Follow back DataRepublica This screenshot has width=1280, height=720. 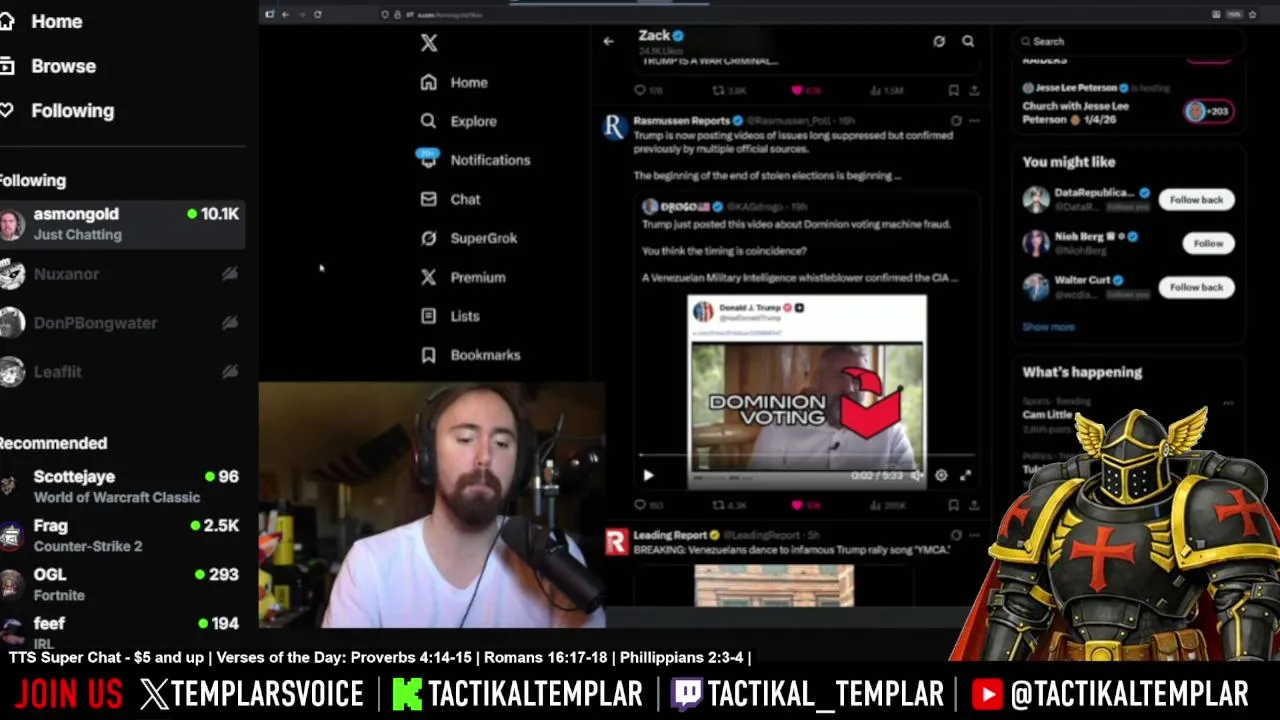pyautogui.click(x=1196, y=200)
